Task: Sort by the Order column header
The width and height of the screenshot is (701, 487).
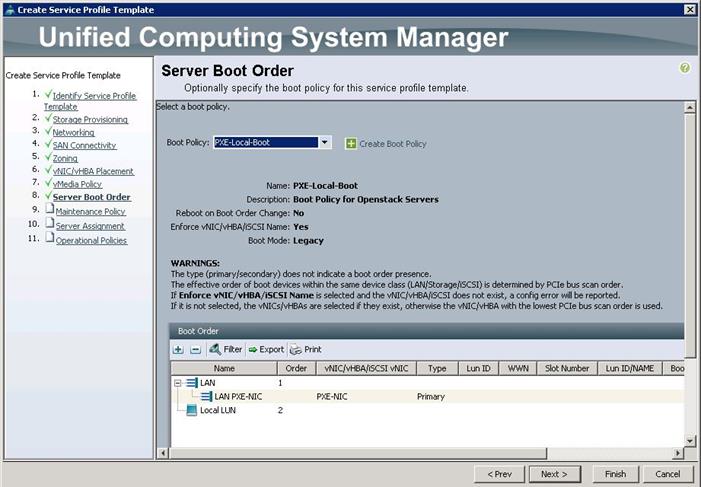Action: click(296, 368)
